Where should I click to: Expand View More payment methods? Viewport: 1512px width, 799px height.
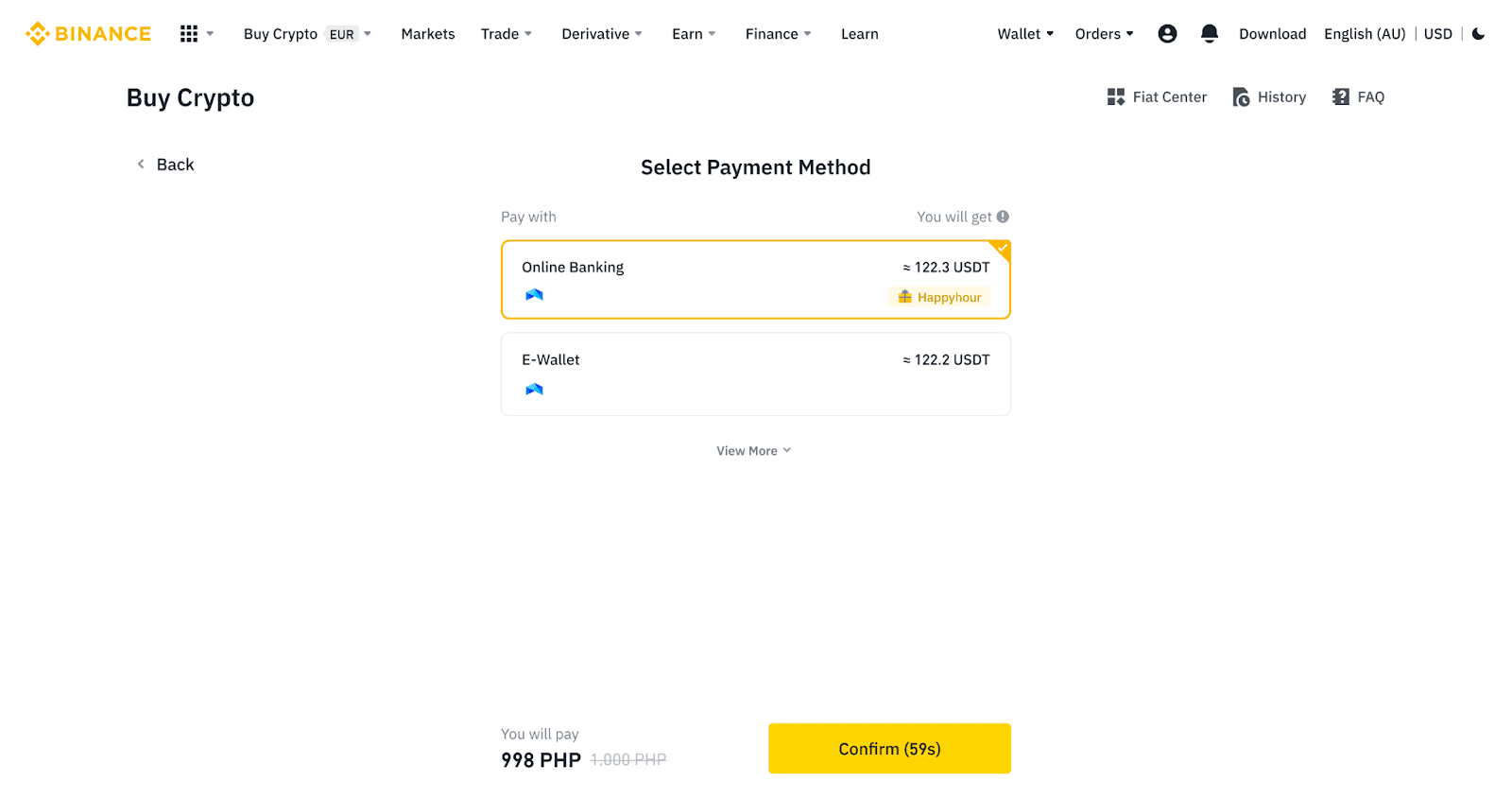coord(753,451)
